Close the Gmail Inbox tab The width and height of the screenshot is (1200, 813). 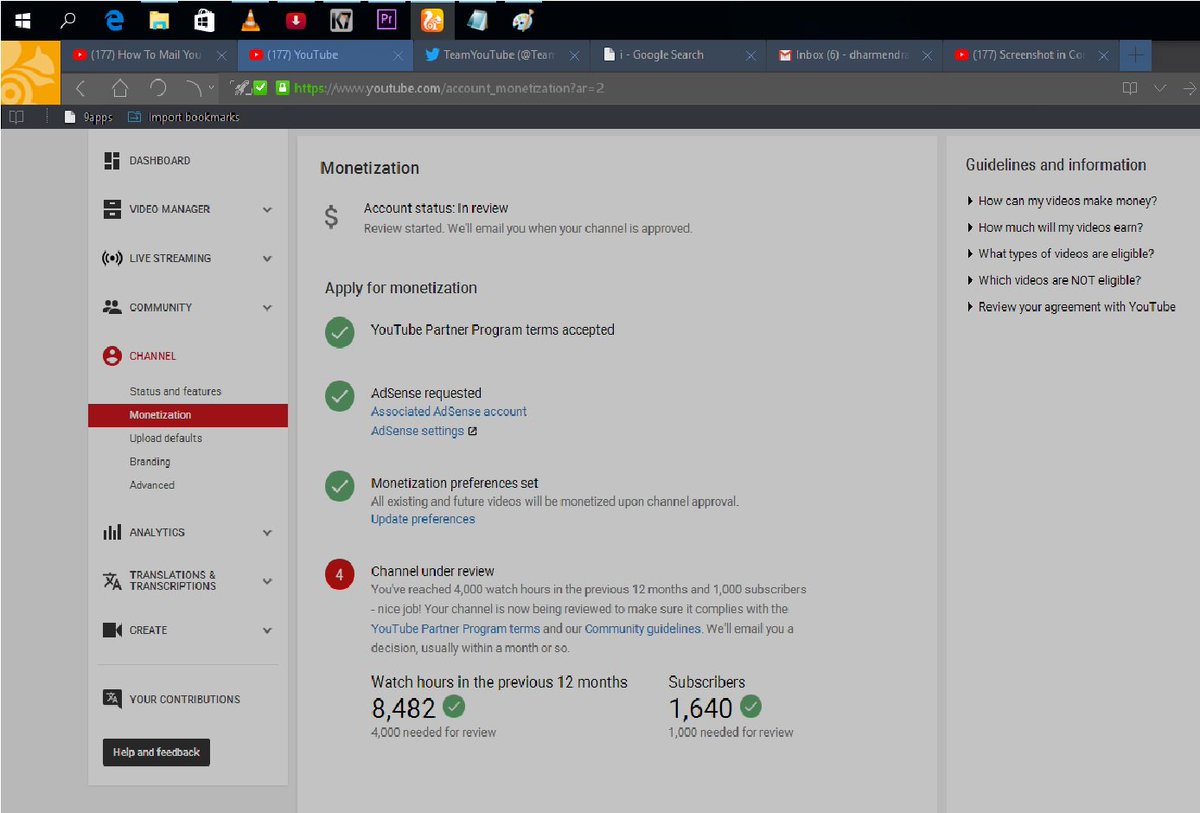[x=927, y=56]
